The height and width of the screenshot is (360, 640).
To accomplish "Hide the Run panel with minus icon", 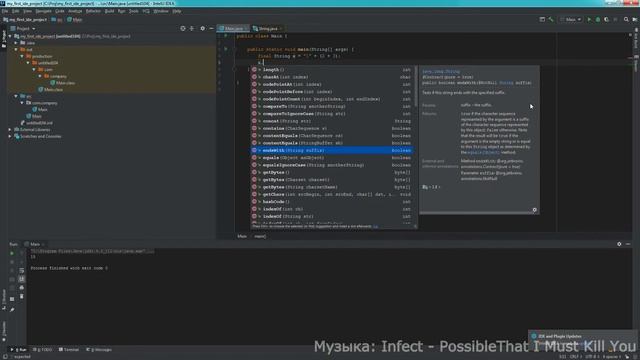I will coord(628,244).
